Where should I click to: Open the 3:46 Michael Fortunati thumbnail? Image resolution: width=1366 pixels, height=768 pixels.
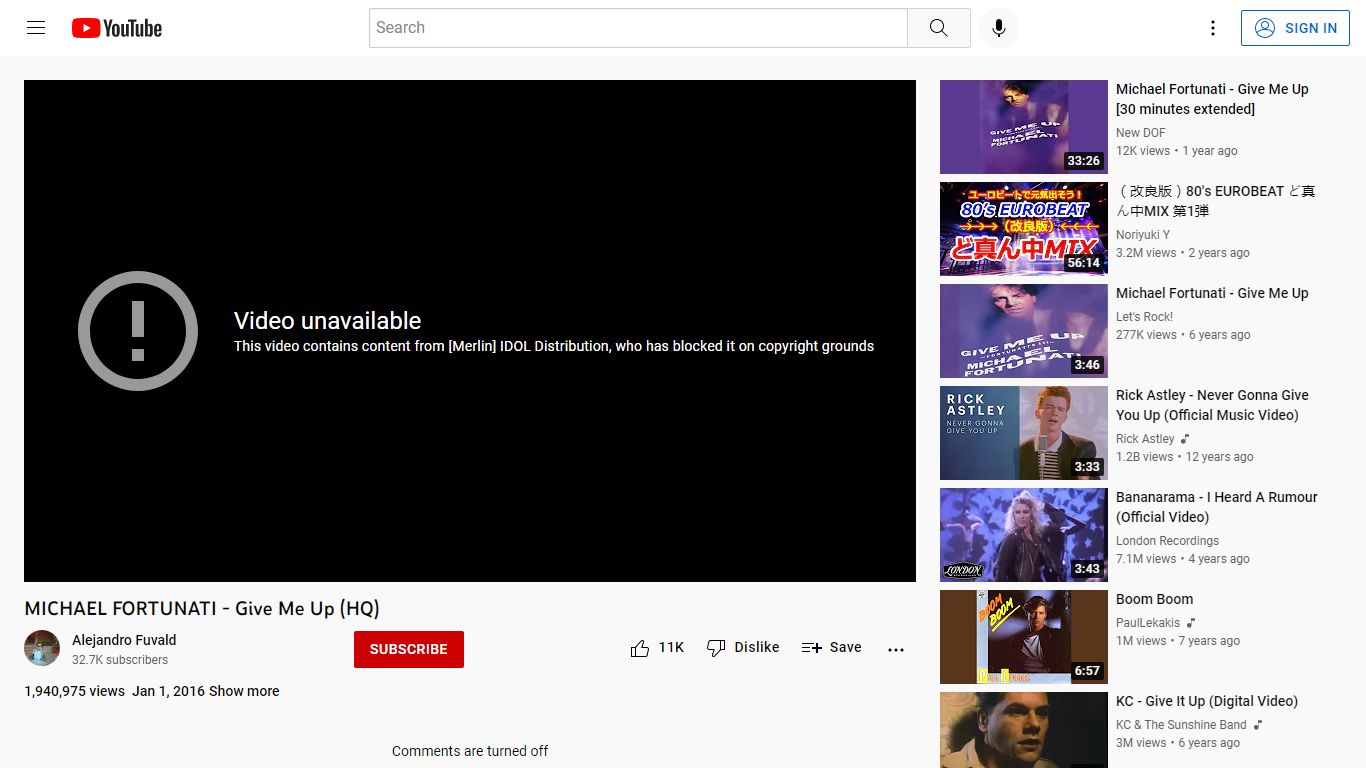tap(1024, 331)
